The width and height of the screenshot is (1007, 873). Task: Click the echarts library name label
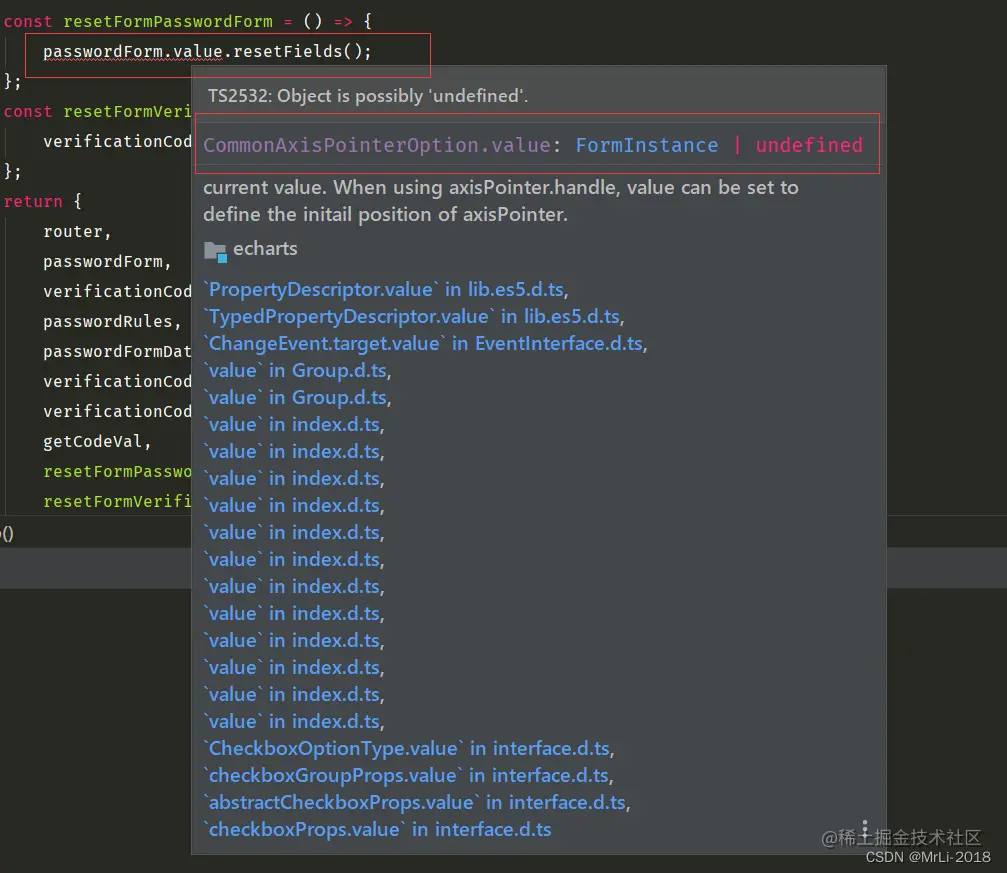pos(265,249)
